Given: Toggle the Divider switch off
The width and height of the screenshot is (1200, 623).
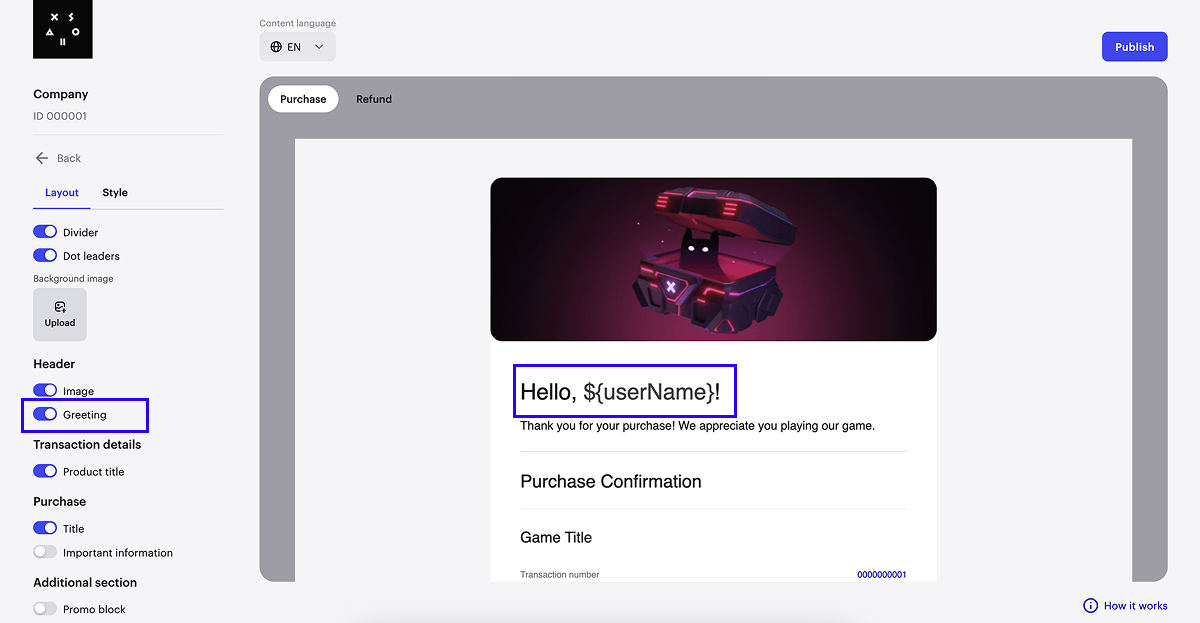Looking at the screenshot, I should pos(45,232).
